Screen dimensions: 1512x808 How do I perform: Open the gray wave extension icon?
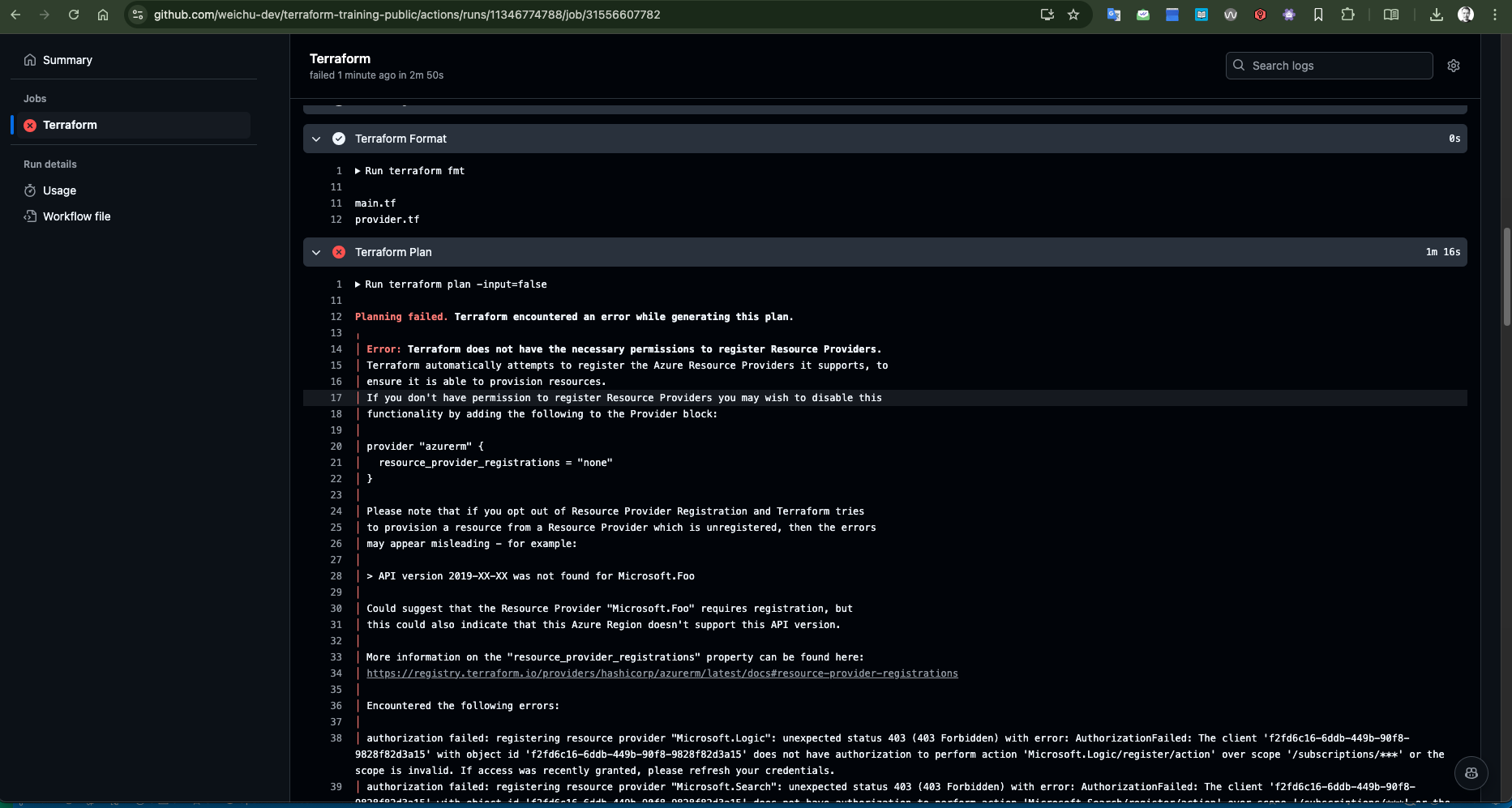coord(1231,15)
